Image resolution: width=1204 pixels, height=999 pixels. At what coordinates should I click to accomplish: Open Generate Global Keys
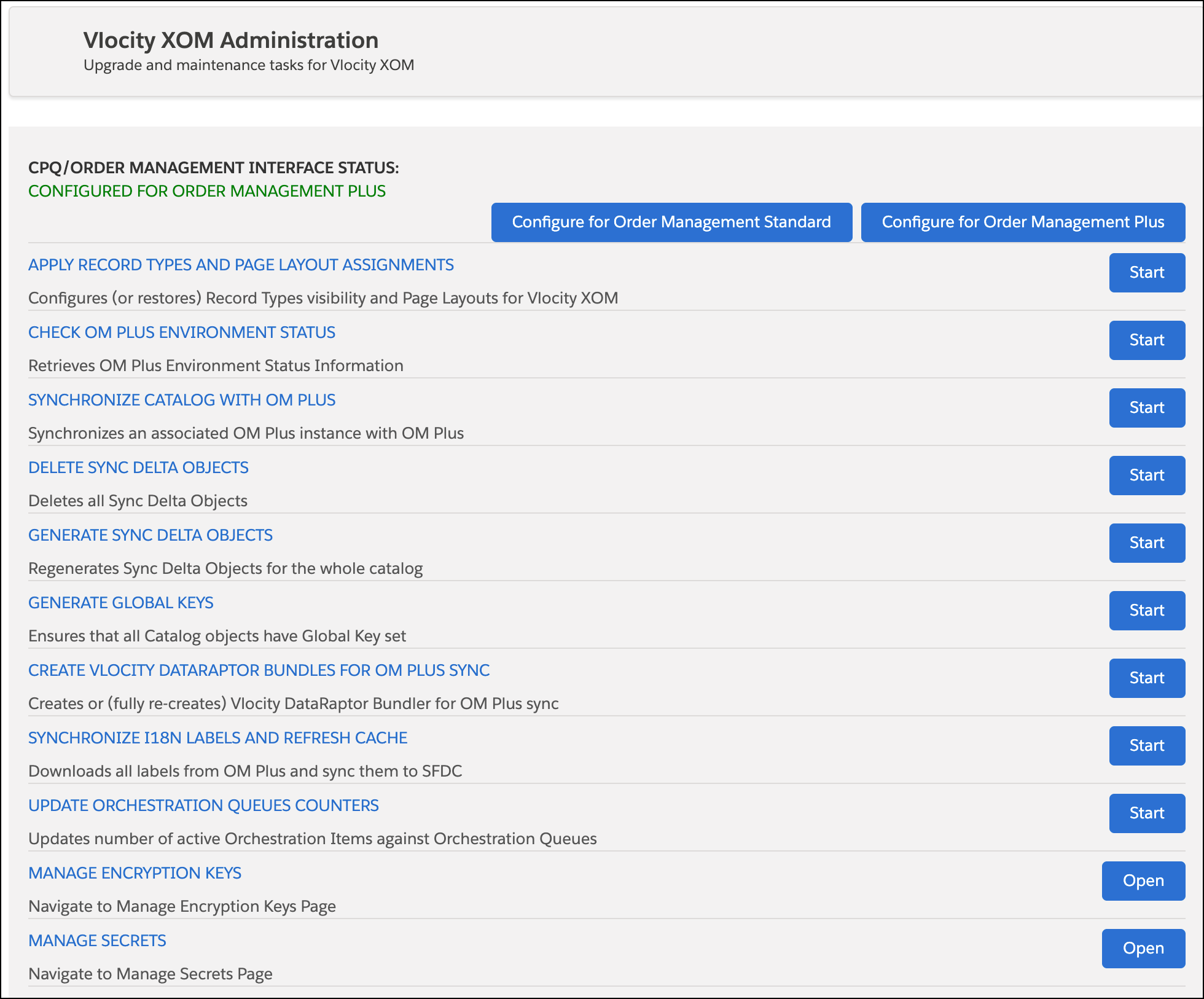pos(120,603)
